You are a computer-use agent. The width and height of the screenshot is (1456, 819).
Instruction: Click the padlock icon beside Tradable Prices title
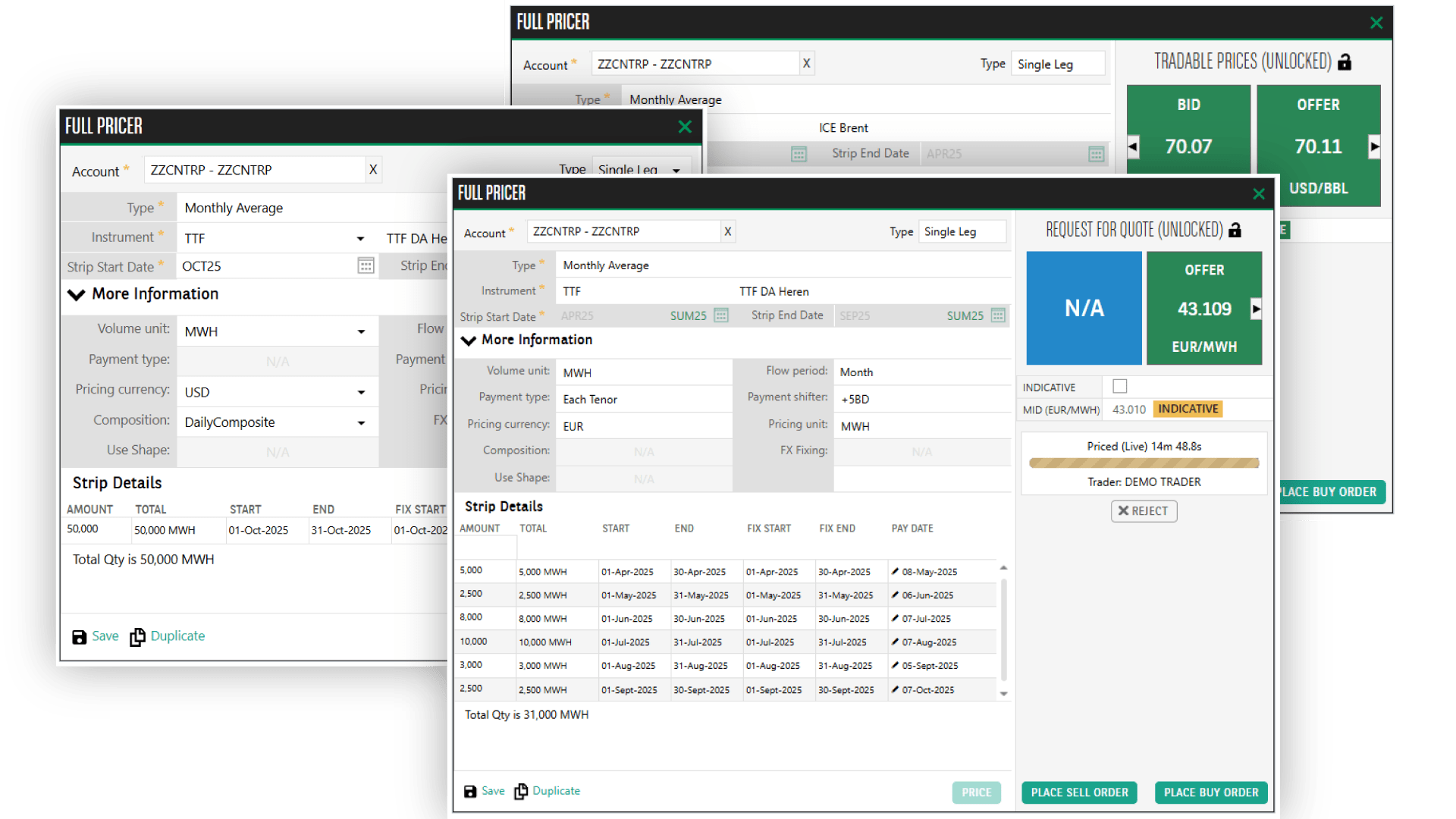point(1346,61)
